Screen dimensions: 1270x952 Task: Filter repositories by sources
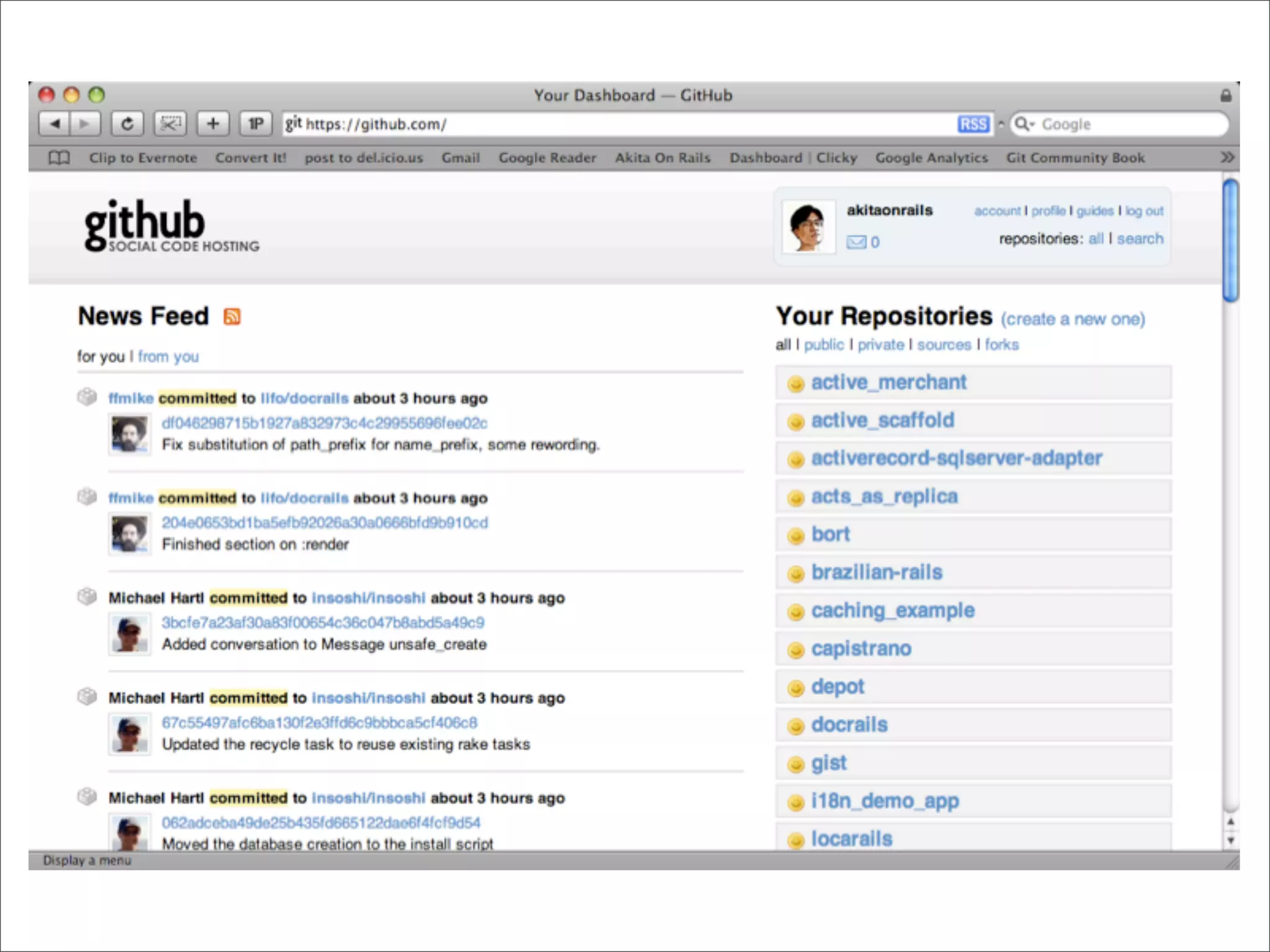click(944, 345)
